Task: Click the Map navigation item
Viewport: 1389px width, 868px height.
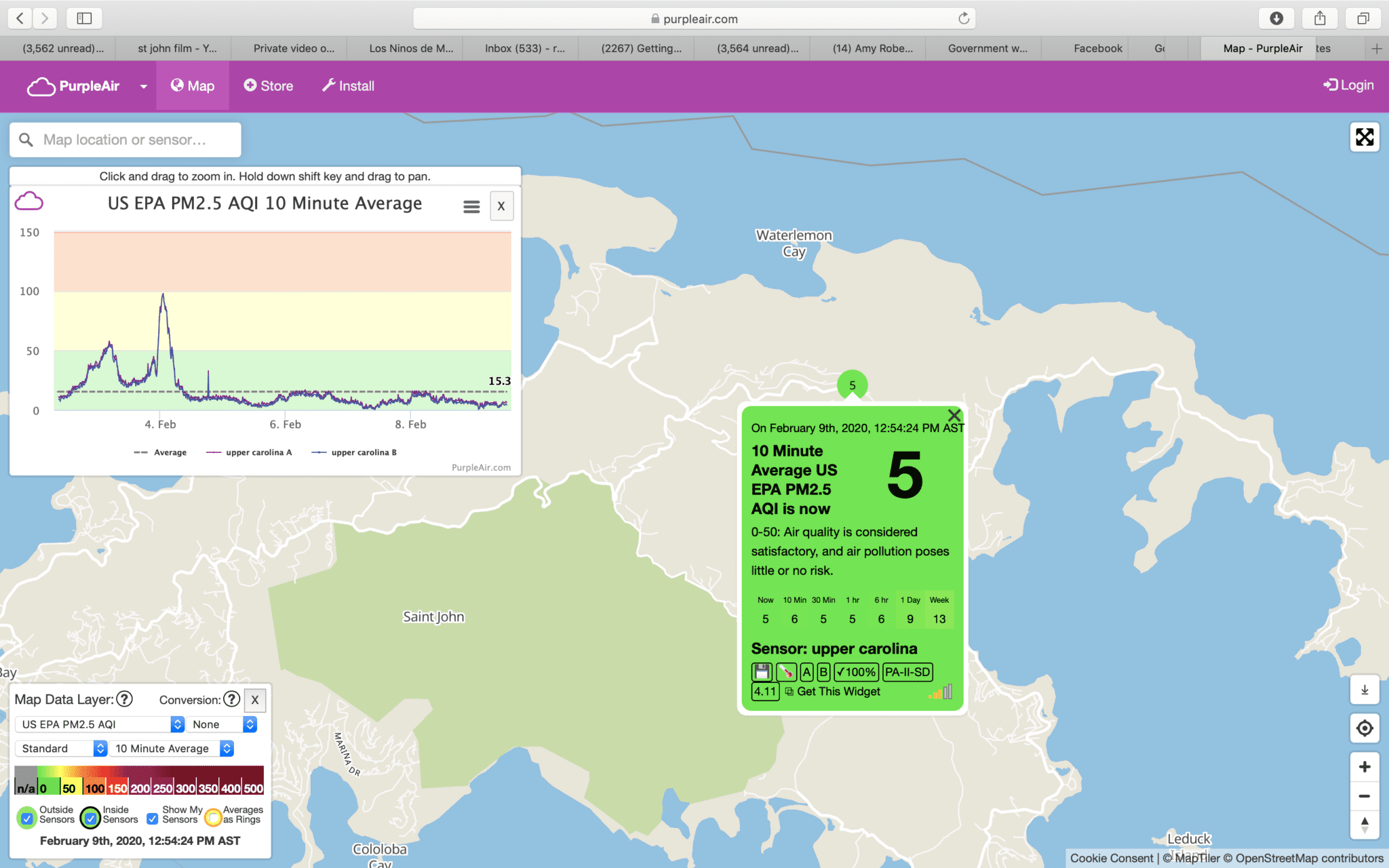Action: point(193,86)
